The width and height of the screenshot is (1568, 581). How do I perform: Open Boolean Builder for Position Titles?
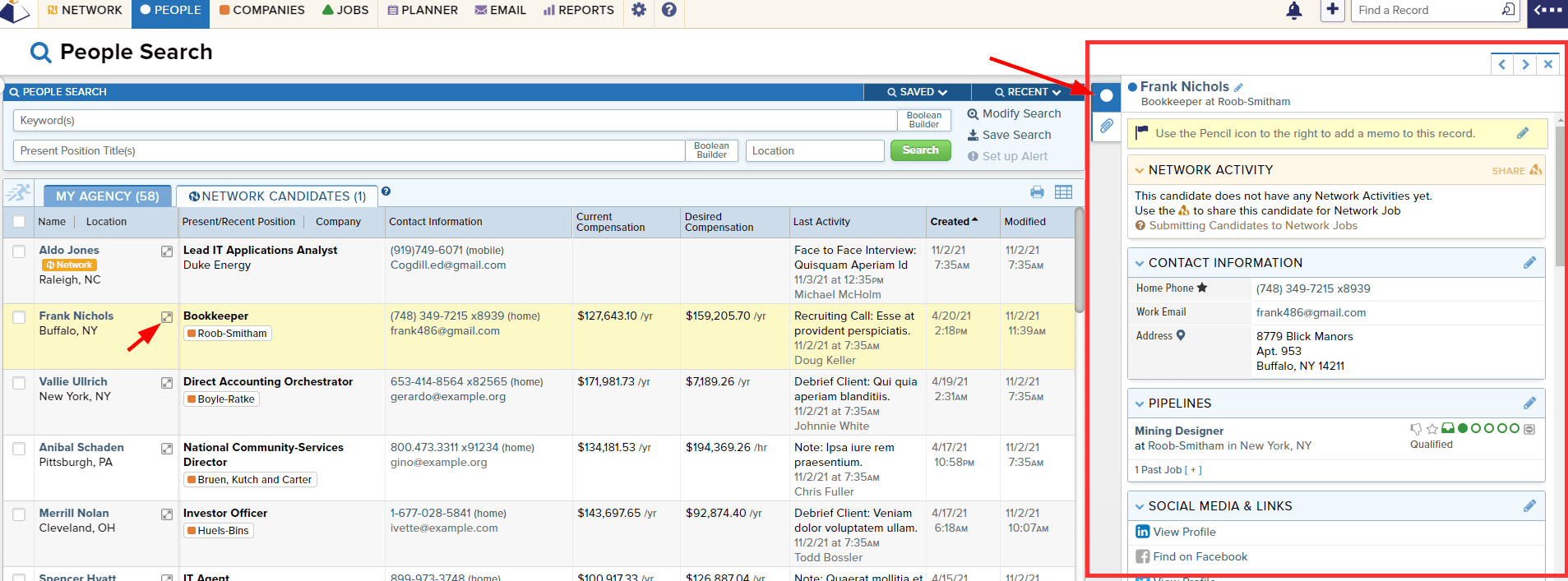tap(712, 150)
